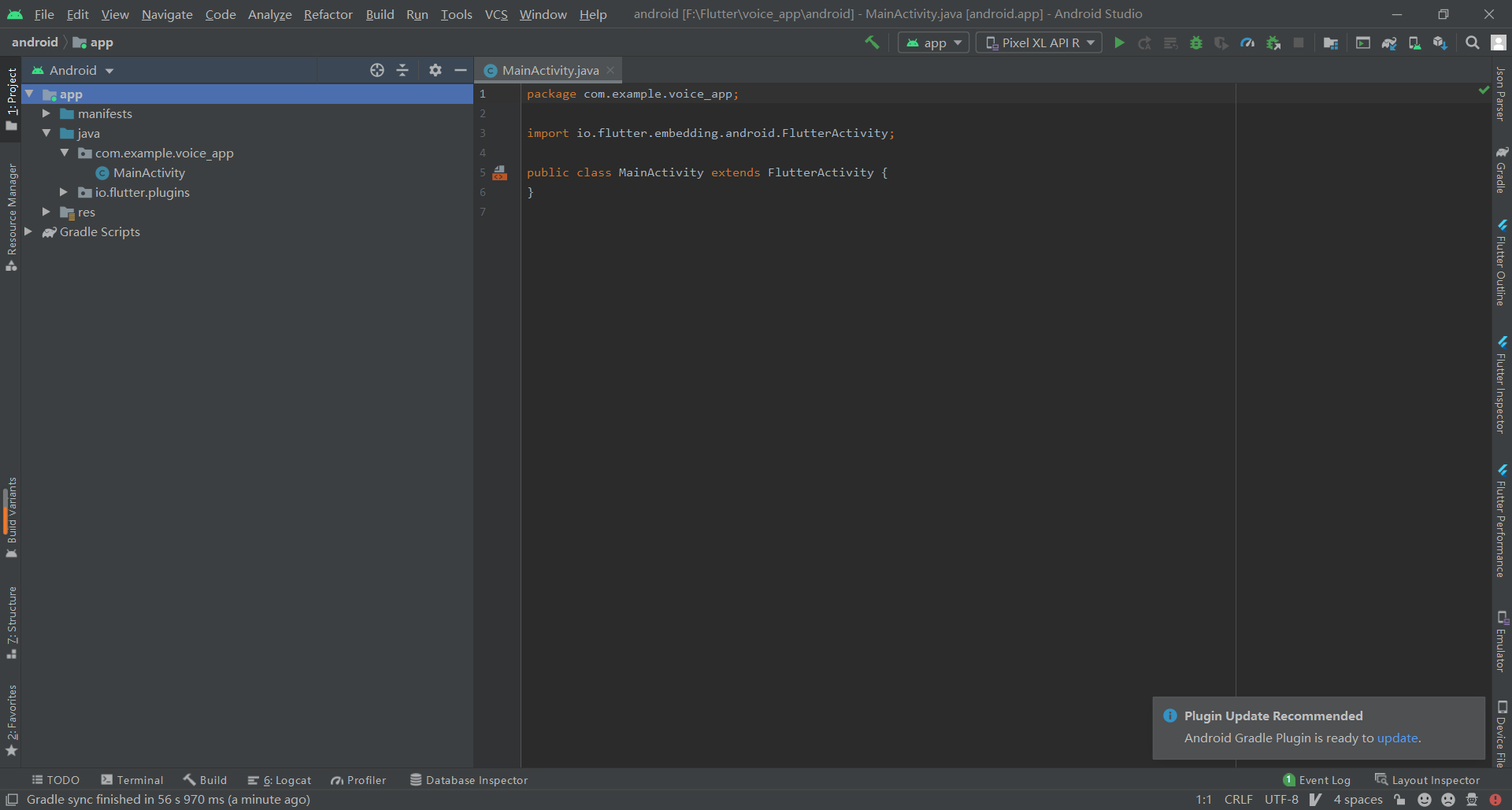
Task: Open the Event Log
Action: coord(1317,780)
